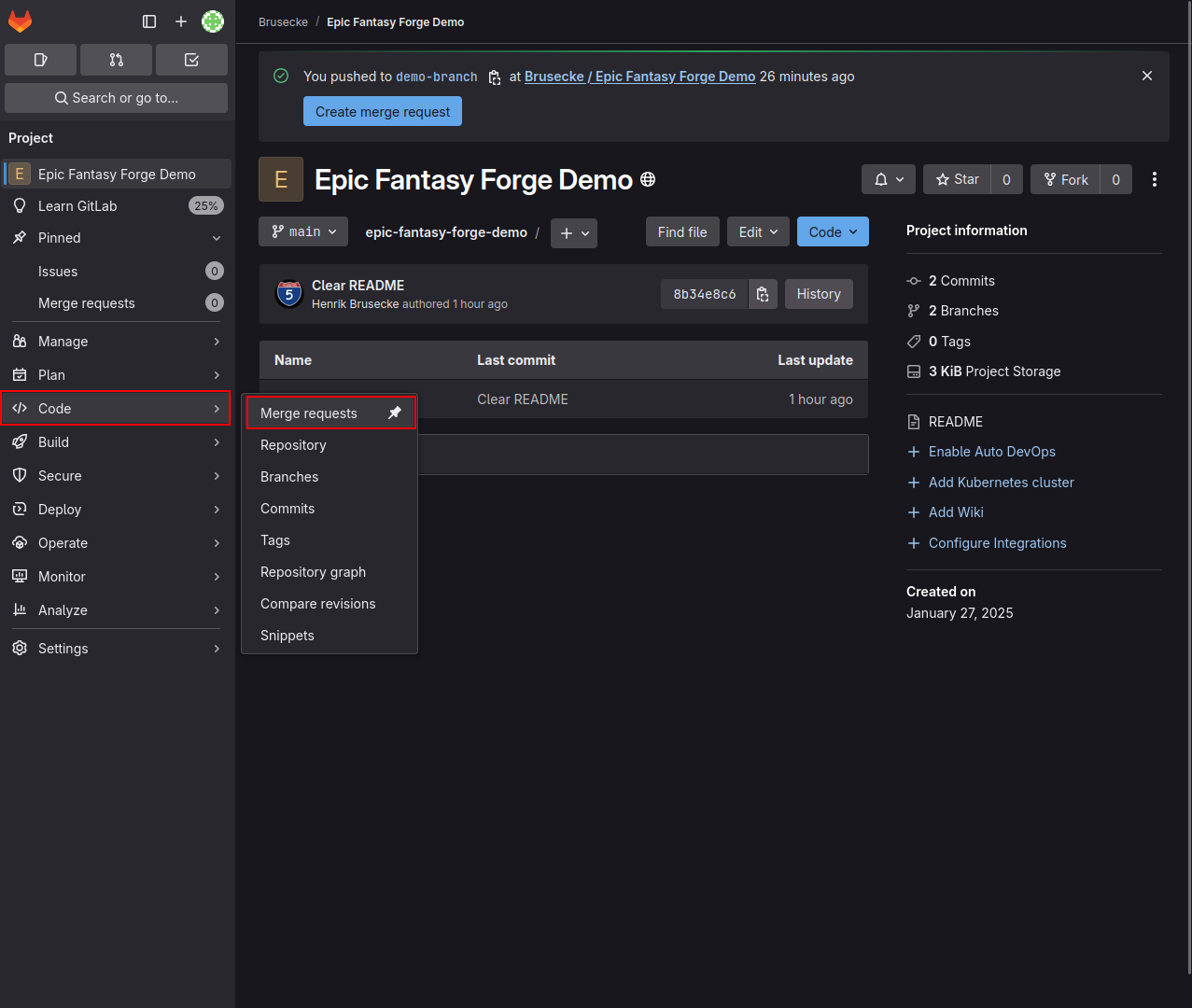Select Tags in Code flyout
1192x1008 pixels.
point(330,540)
